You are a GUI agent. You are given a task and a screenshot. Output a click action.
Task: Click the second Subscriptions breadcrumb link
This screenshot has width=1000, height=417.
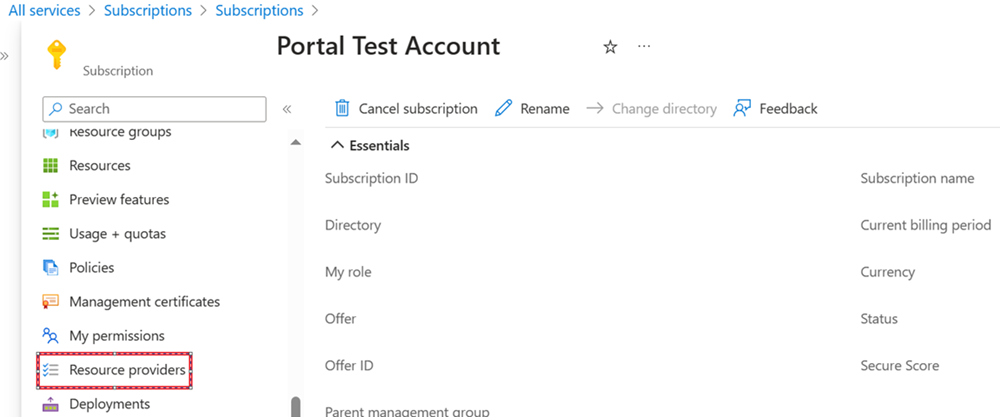point(260,11)
